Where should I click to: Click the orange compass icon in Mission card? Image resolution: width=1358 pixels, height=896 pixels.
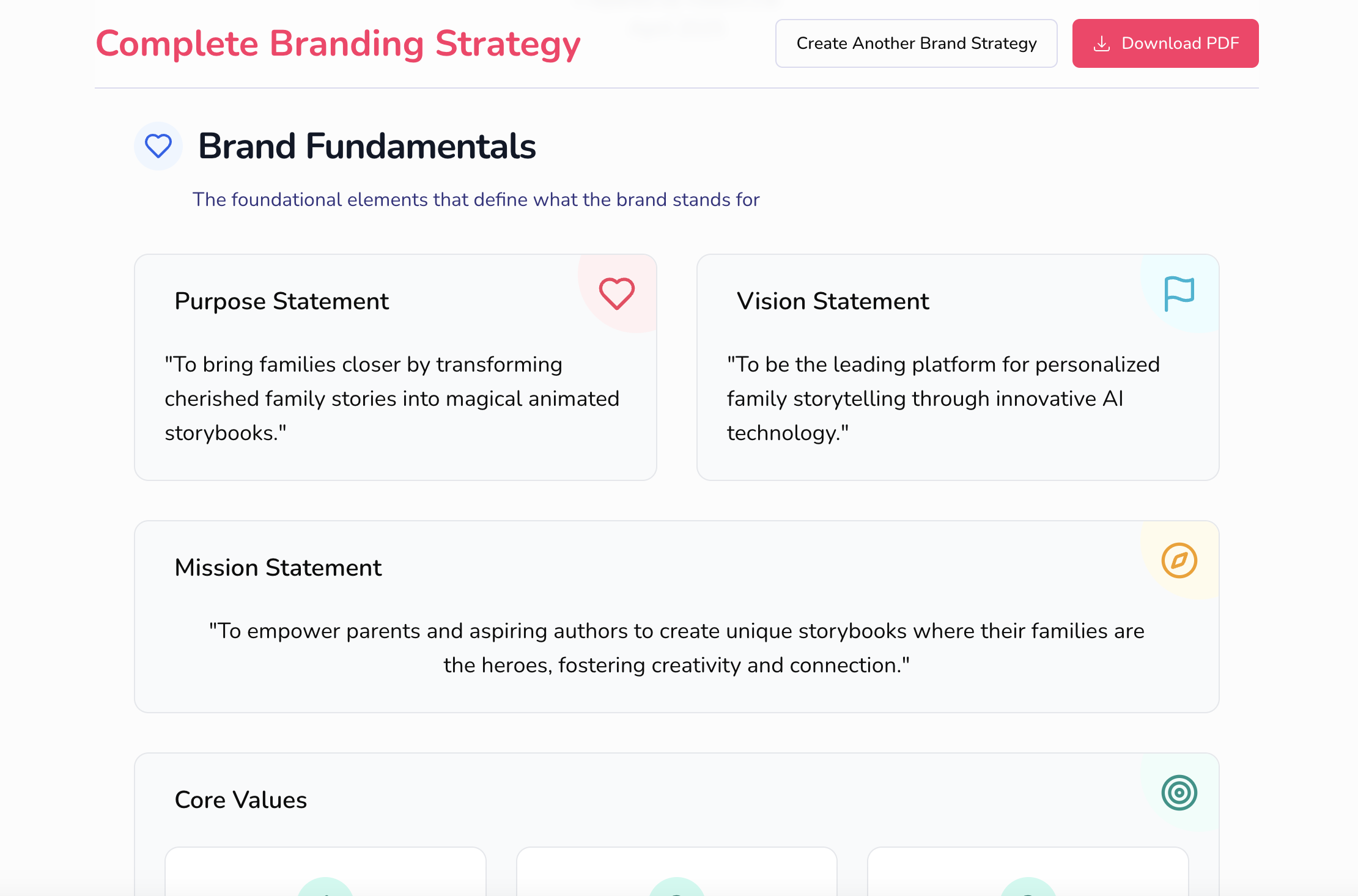[1179, 560]
